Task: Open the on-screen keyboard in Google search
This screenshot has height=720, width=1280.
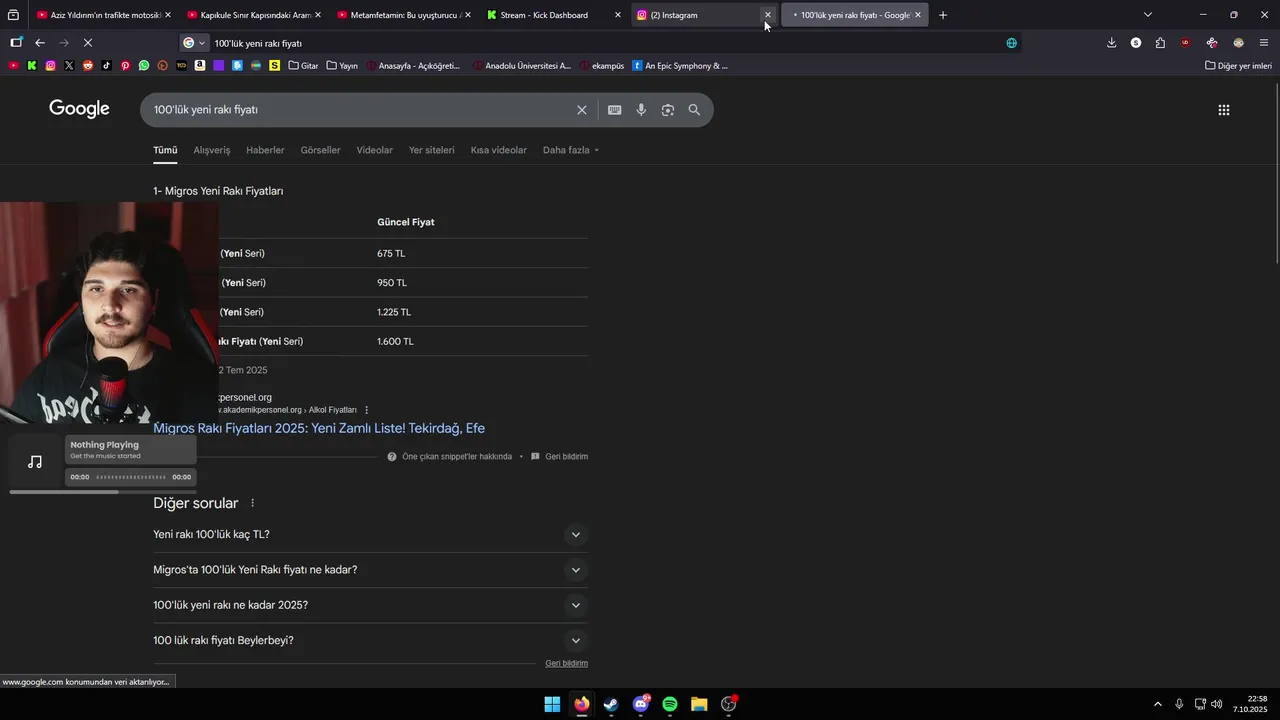Action: click(614, 110)
